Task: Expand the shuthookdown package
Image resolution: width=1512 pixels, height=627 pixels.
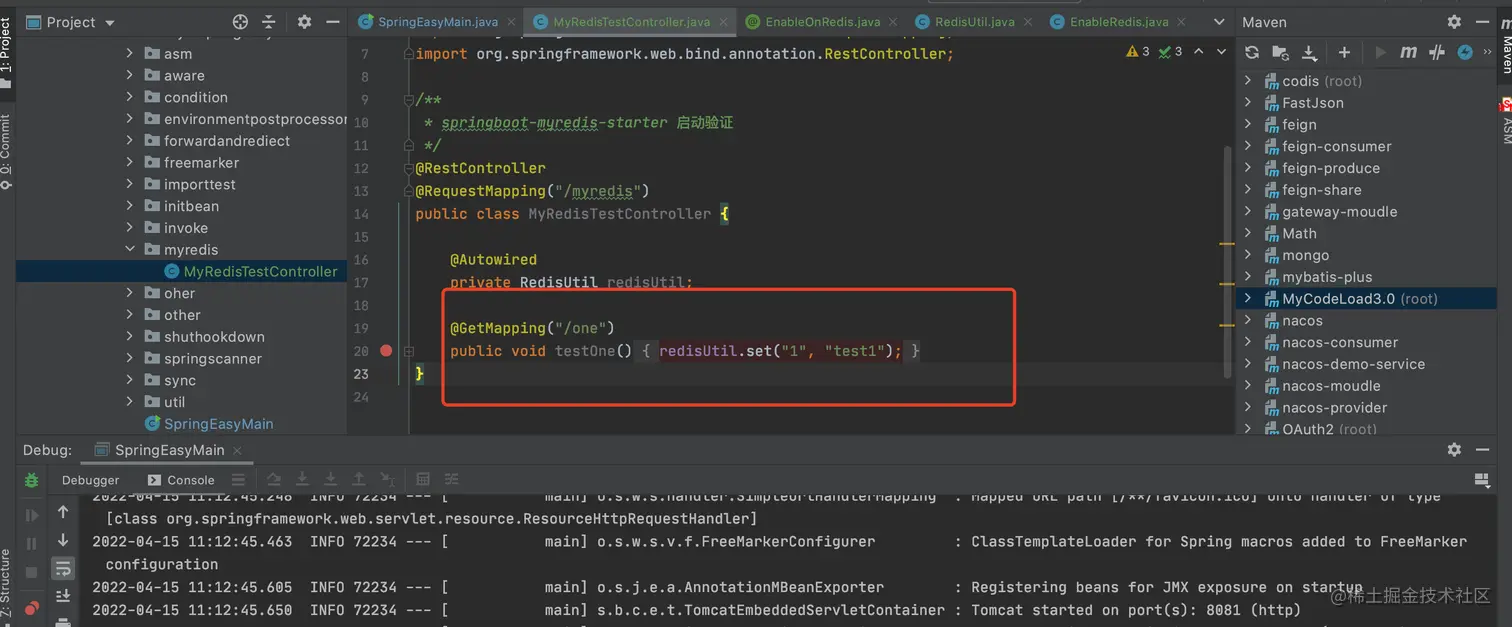Action: point(130,337)
